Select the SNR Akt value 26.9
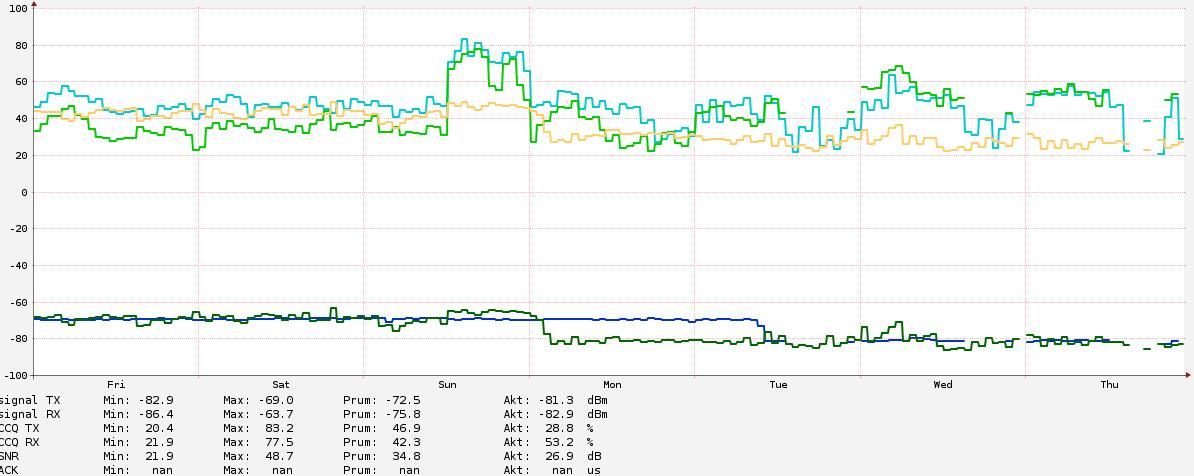This screenshot has width=1194, height=476. coord(560,456)
